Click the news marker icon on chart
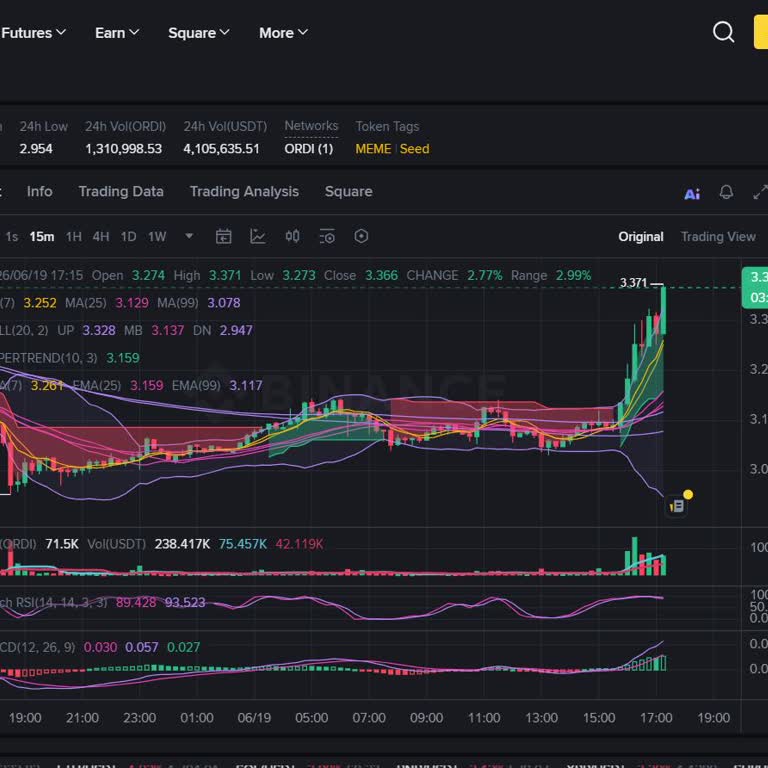The image size is (768, 768). click(677, 506)
